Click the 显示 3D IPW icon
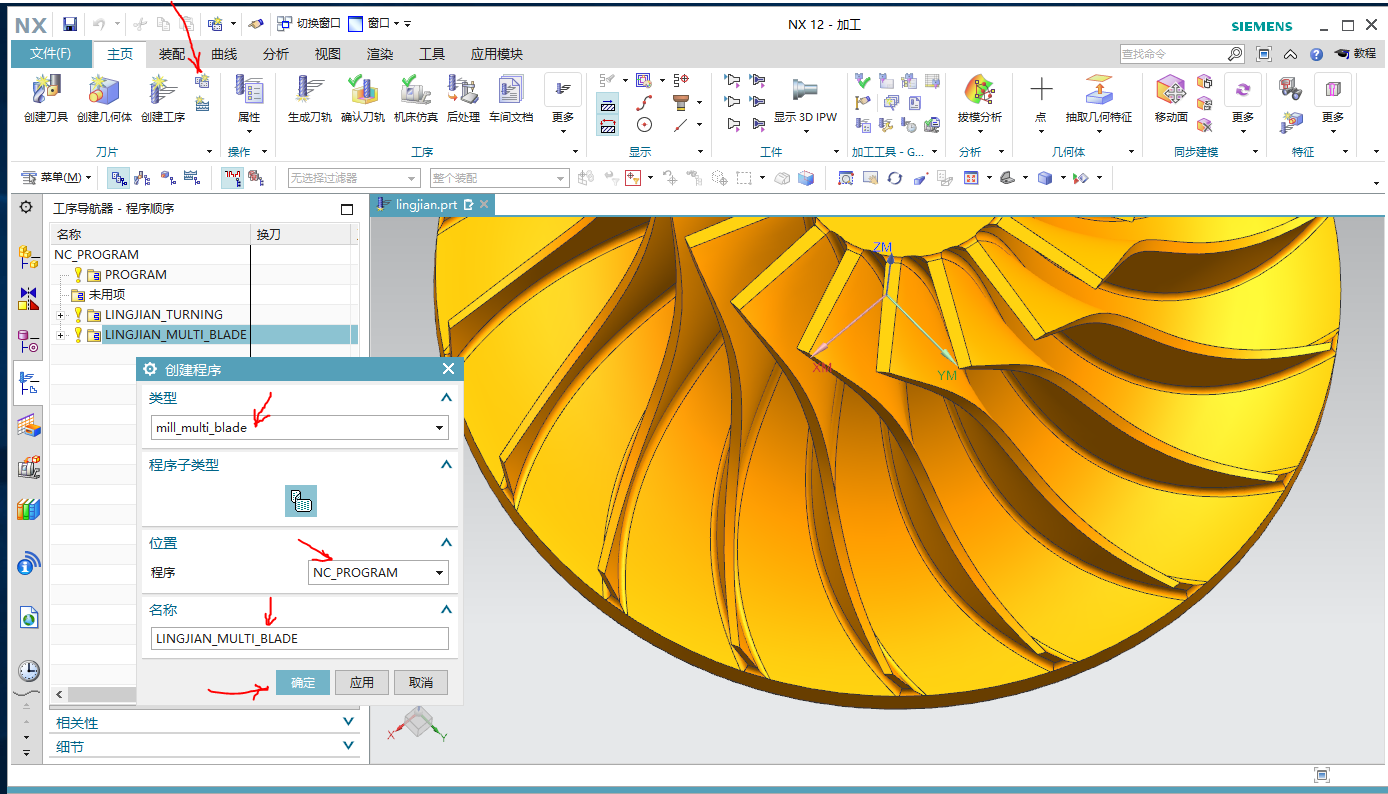The image size is (1388, 794). 805,91
